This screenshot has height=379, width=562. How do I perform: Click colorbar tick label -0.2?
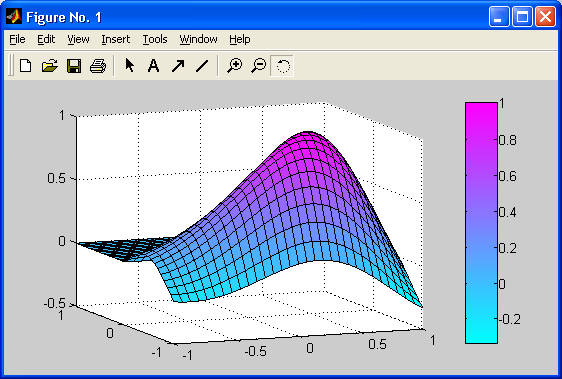pyautogui.click(x=509, y=319)
